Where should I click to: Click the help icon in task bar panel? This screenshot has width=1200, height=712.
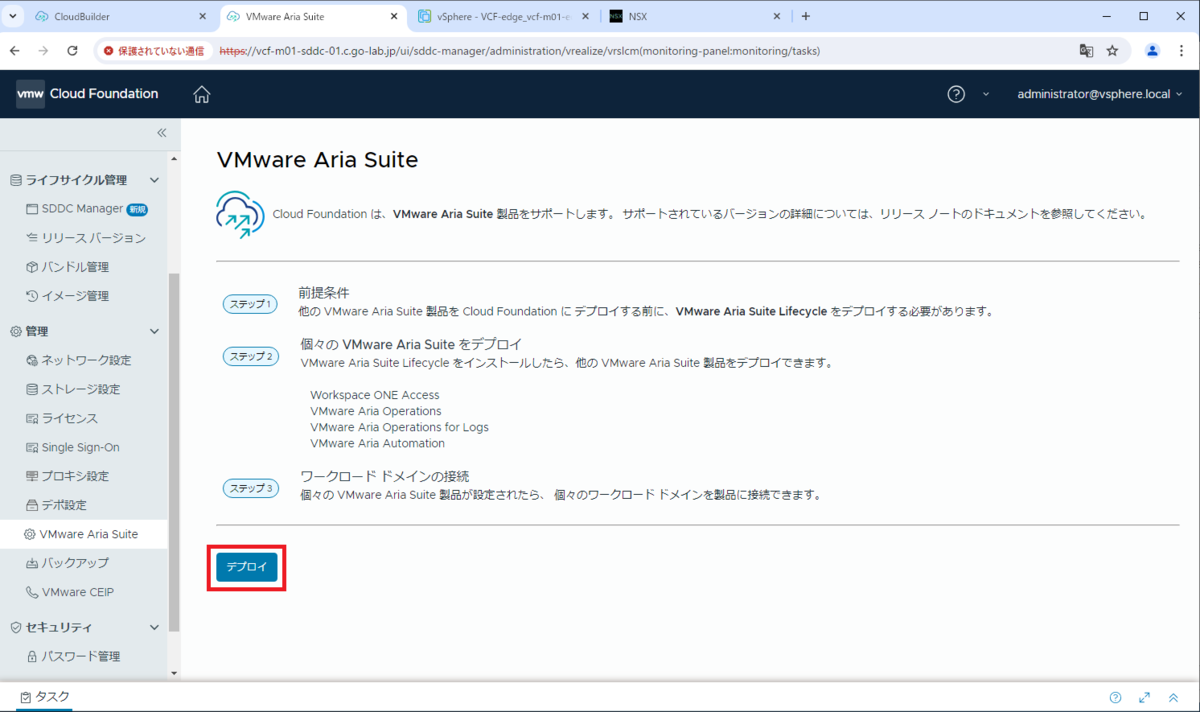(1115, 697)
